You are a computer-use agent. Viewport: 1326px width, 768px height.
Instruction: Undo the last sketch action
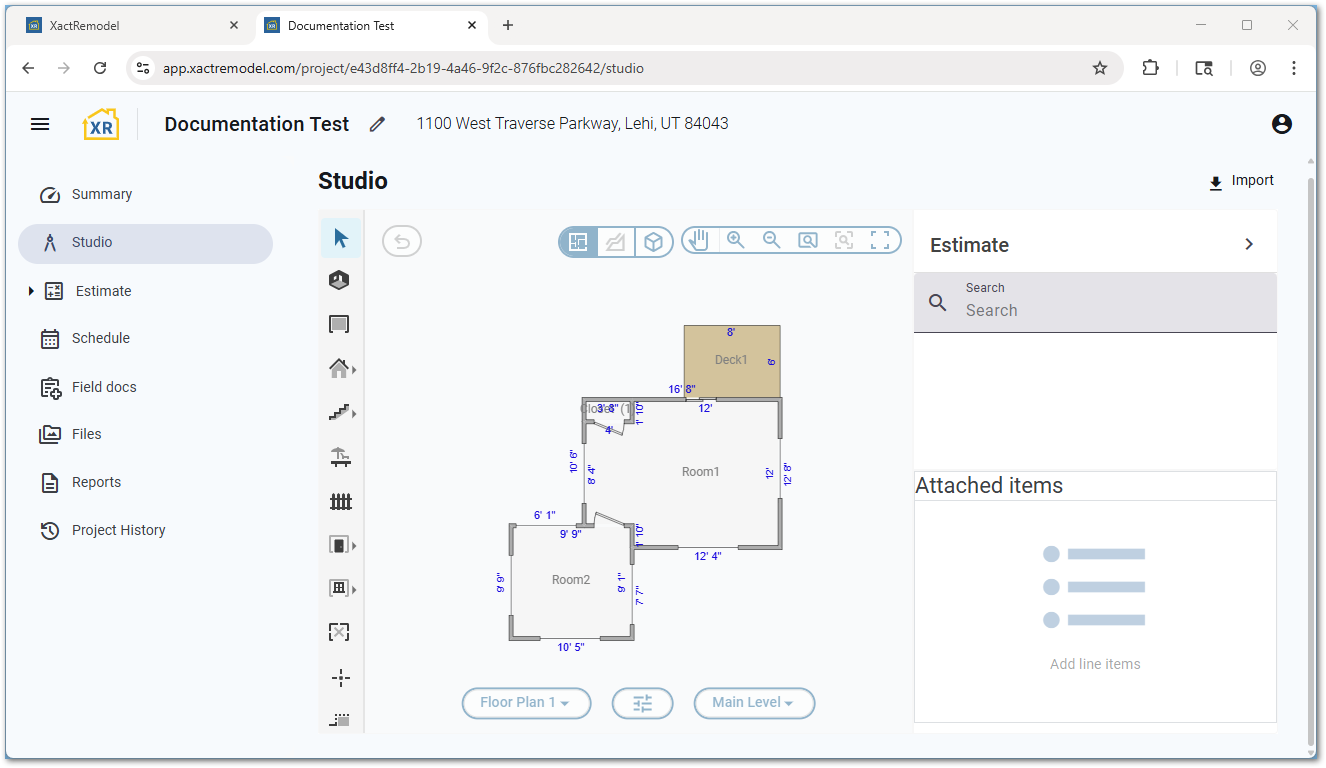402,241
